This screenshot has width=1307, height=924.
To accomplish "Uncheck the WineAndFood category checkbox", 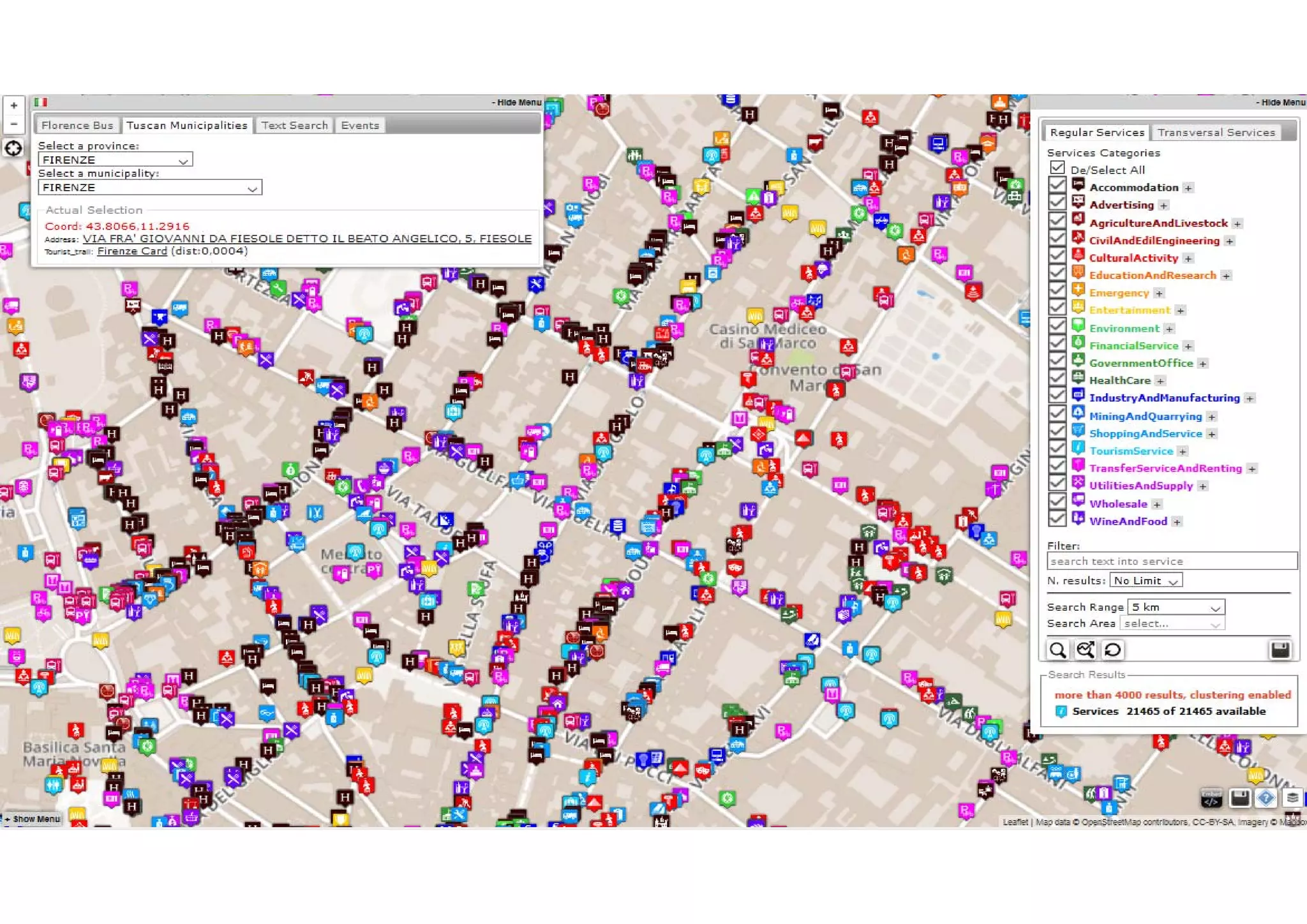I will coord(1057,519).
